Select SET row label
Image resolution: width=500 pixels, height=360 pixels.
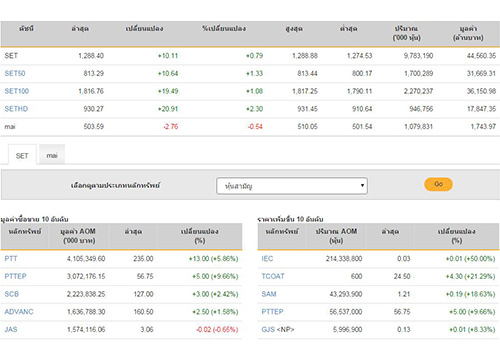(x=11, y=56)
